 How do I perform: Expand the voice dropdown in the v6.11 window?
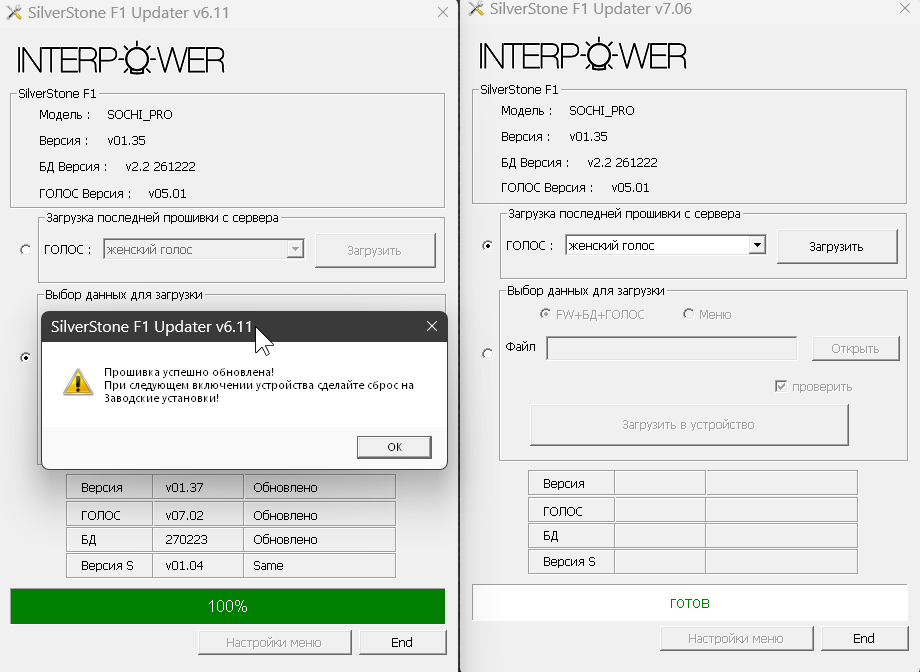294,250
